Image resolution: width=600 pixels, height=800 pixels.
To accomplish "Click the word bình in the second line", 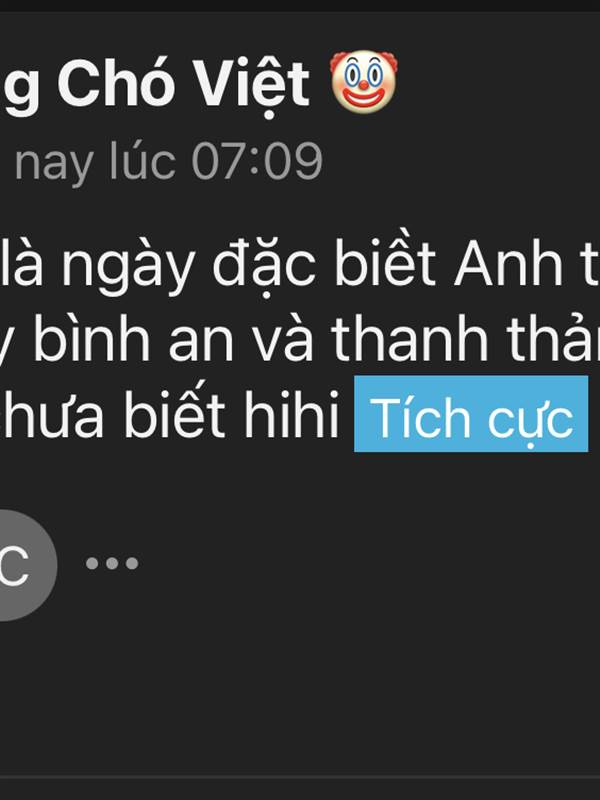I will click(92, 339).
